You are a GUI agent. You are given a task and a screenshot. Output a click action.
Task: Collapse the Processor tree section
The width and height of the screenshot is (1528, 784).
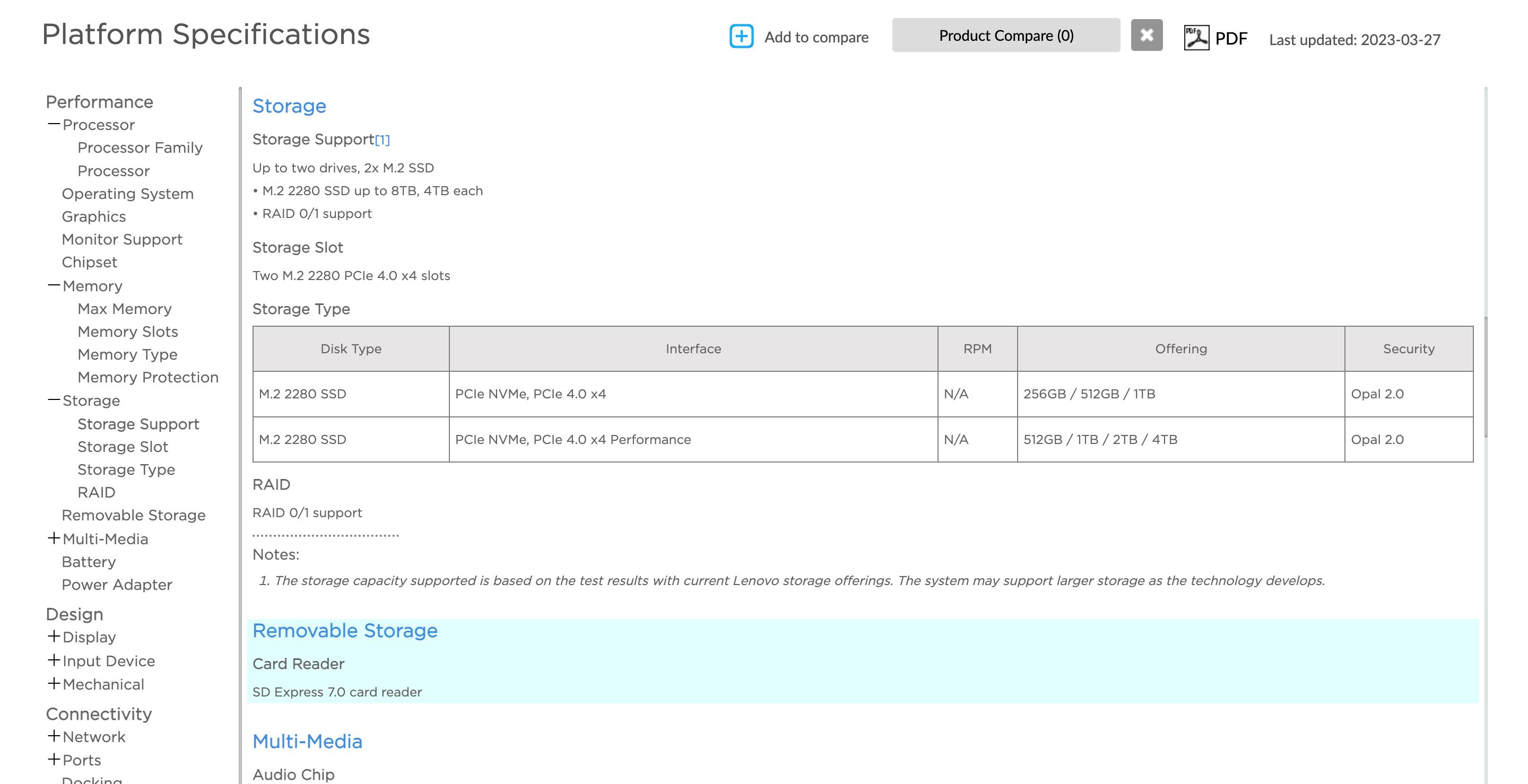pyautogui.click(x=54, y=125)
